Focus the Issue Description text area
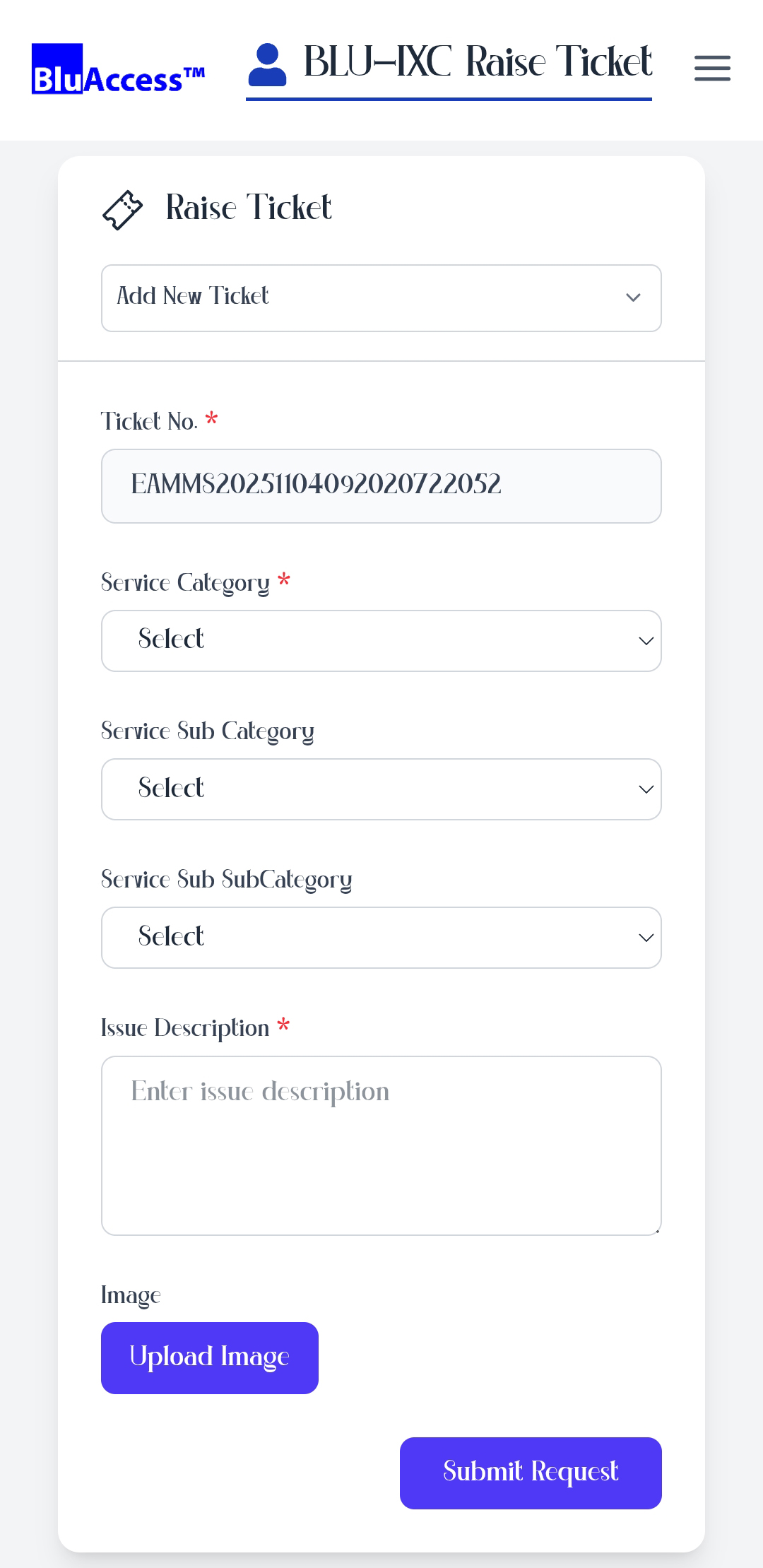 (x=381, y=1145)
